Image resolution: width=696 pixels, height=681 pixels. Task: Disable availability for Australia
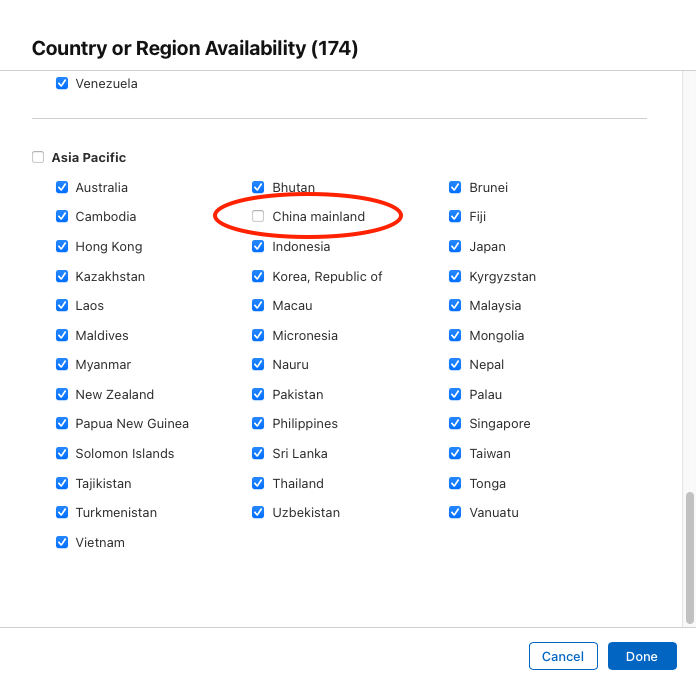coord(62,188)
